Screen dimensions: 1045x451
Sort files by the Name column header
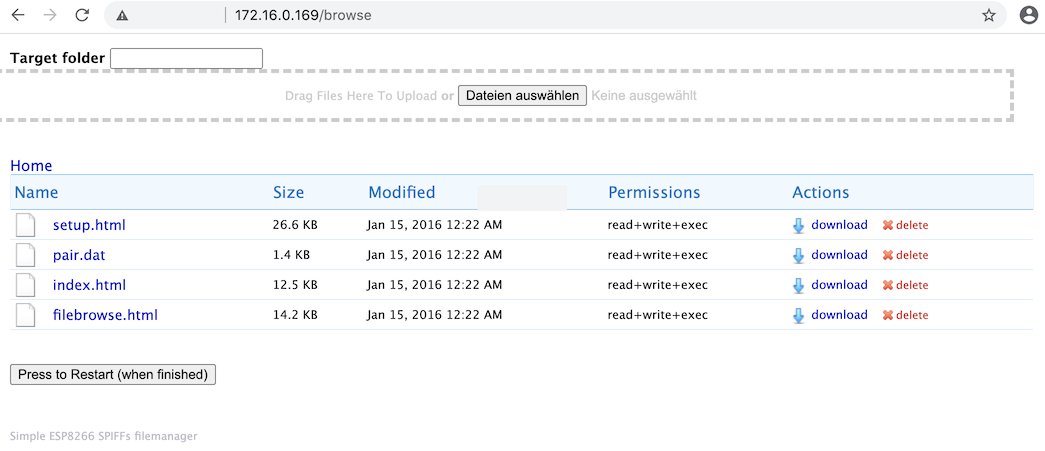(37, 193)
